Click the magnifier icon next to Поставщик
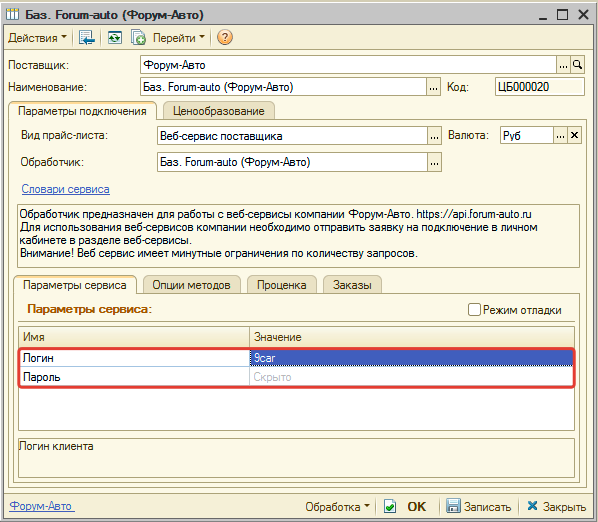This screenshot has width=598, height=522. click(577, 65)
